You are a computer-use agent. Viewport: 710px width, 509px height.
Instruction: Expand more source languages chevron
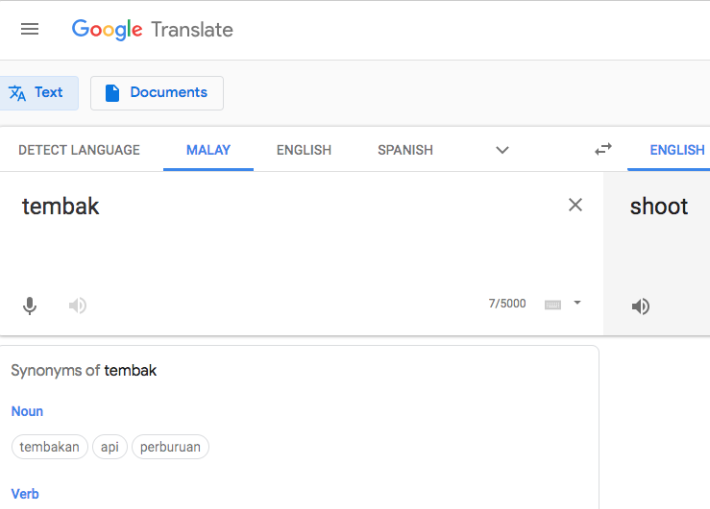pos(502,150)
